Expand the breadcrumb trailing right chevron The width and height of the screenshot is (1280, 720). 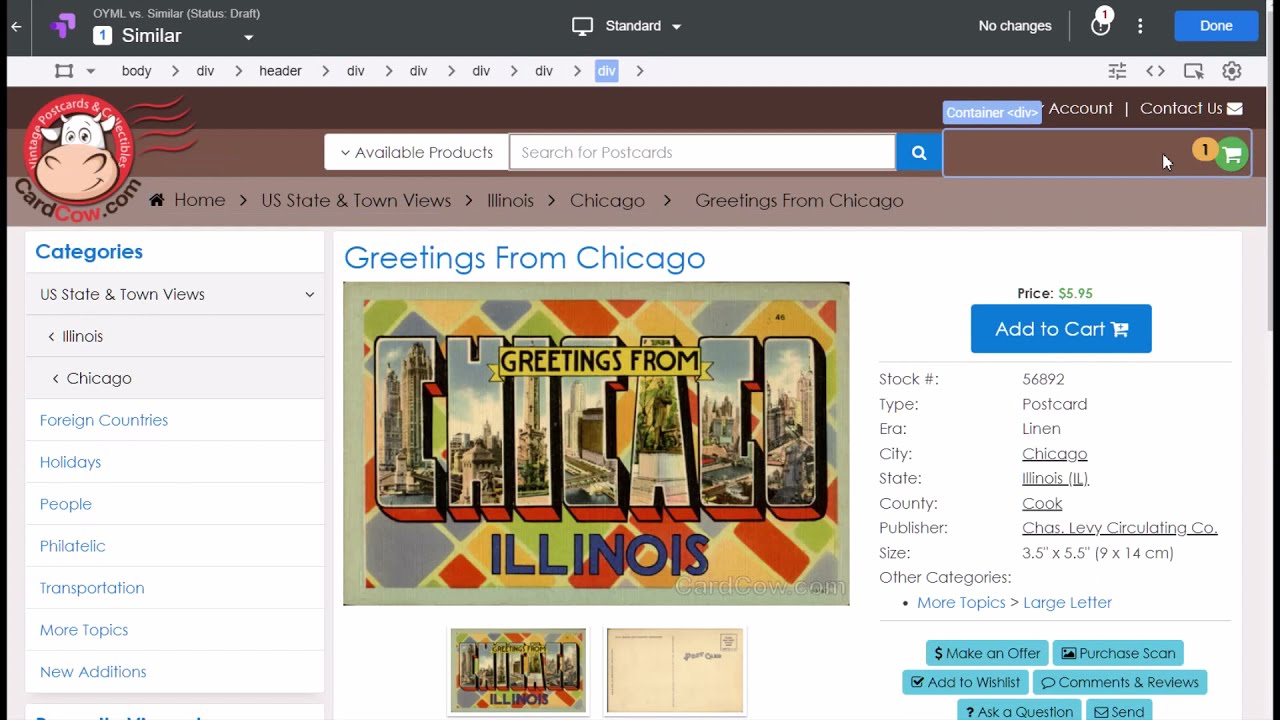tap(640, 71)
